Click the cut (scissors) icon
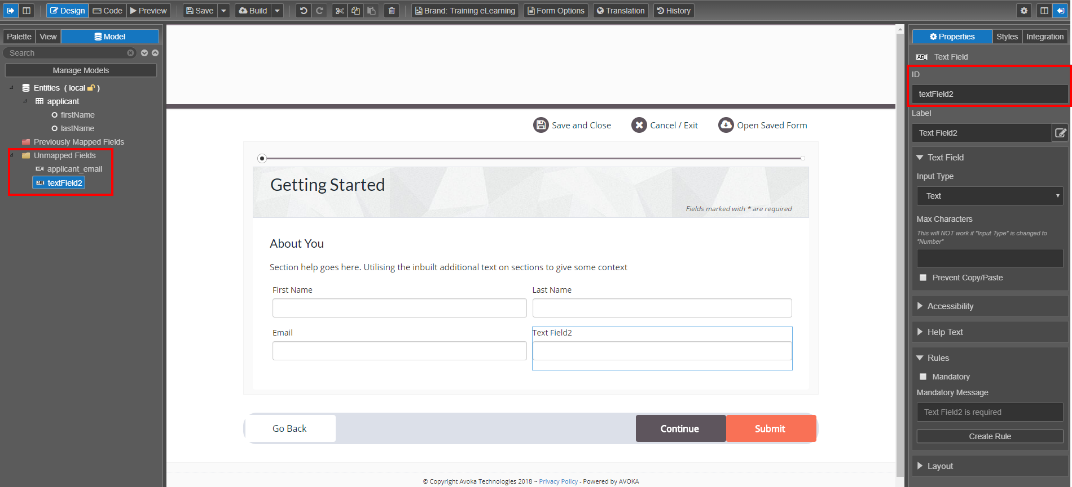Screen dimensions: 1072x487 pyautogui.click(x=340, y=10)
